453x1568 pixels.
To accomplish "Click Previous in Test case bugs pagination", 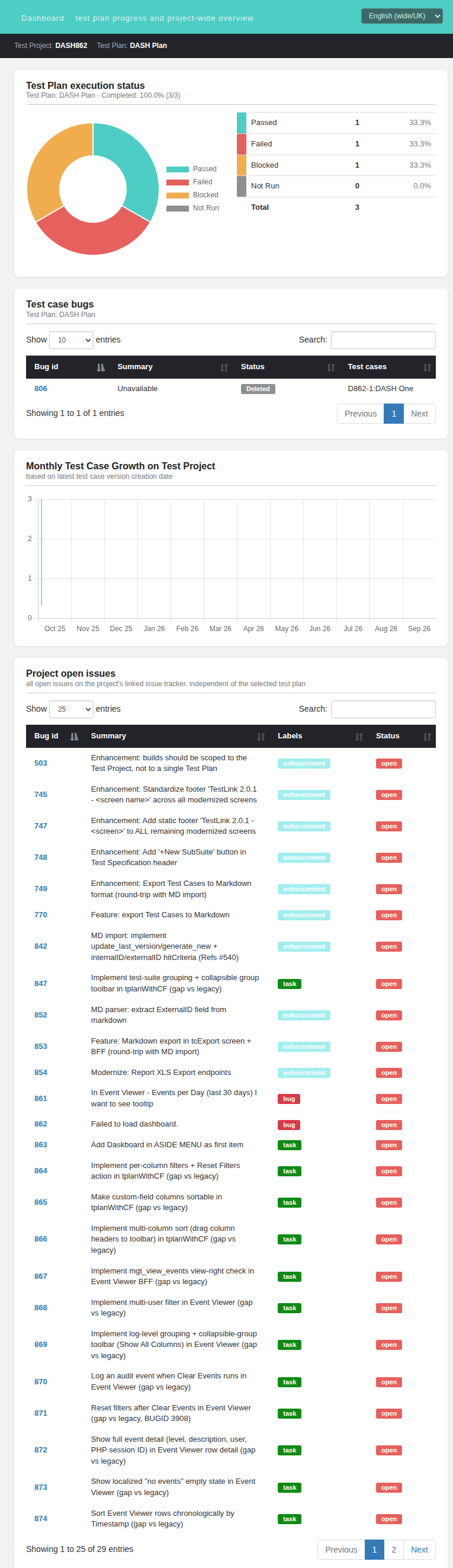I will coord(361,413).
